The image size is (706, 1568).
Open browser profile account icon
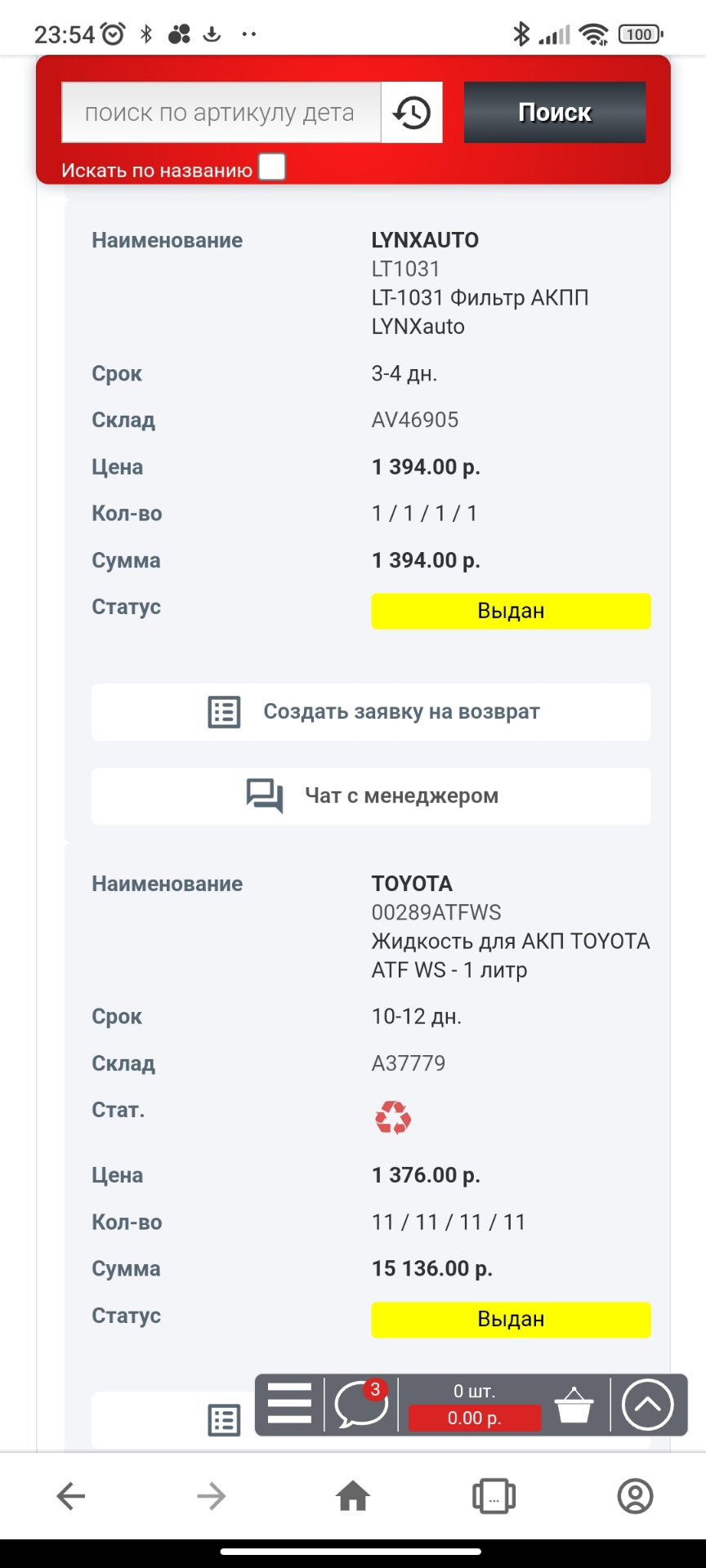point(635,1496)
